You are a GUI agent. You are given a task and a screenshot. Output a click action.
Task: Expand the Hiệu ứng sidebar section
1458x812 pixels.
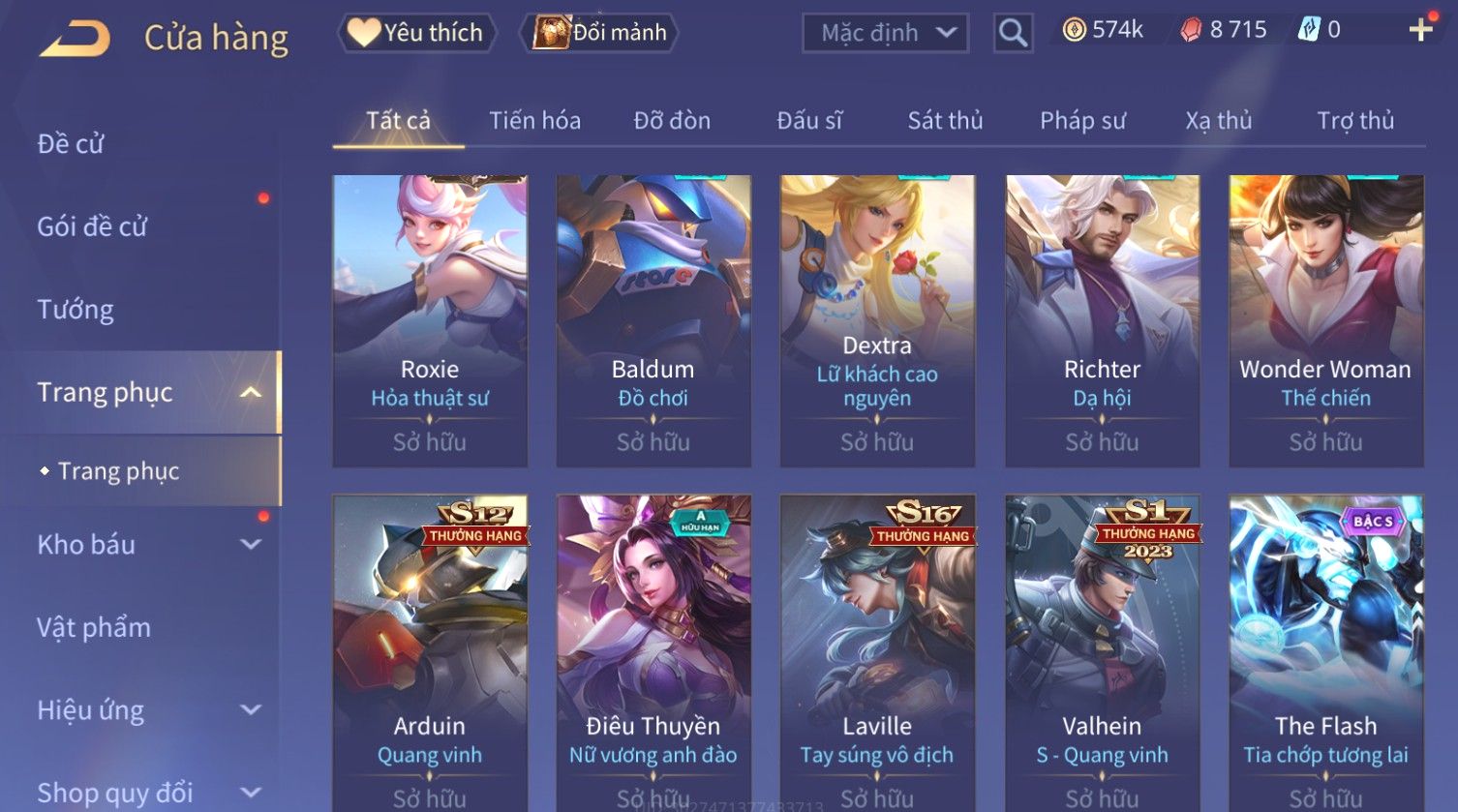[x=251, y=709]
